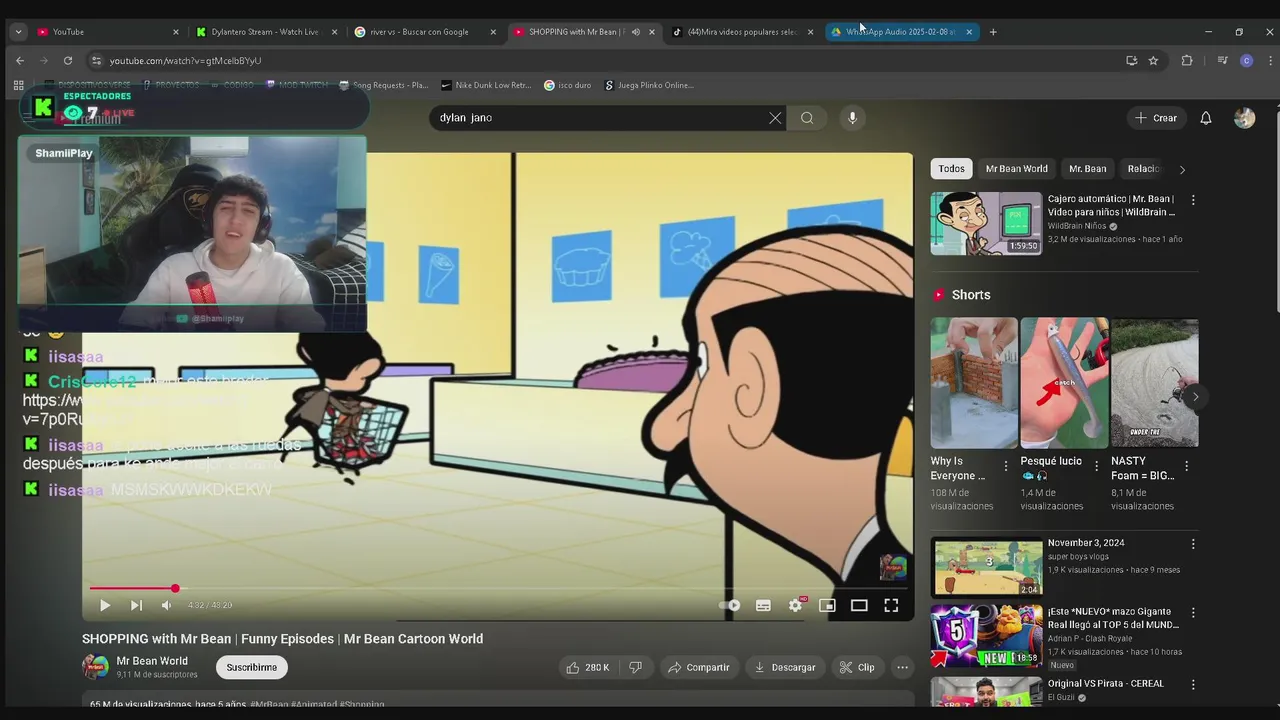Open options for NASTY Foam short
This screenshot has width=1280, height=720.
coord(1186,466)
